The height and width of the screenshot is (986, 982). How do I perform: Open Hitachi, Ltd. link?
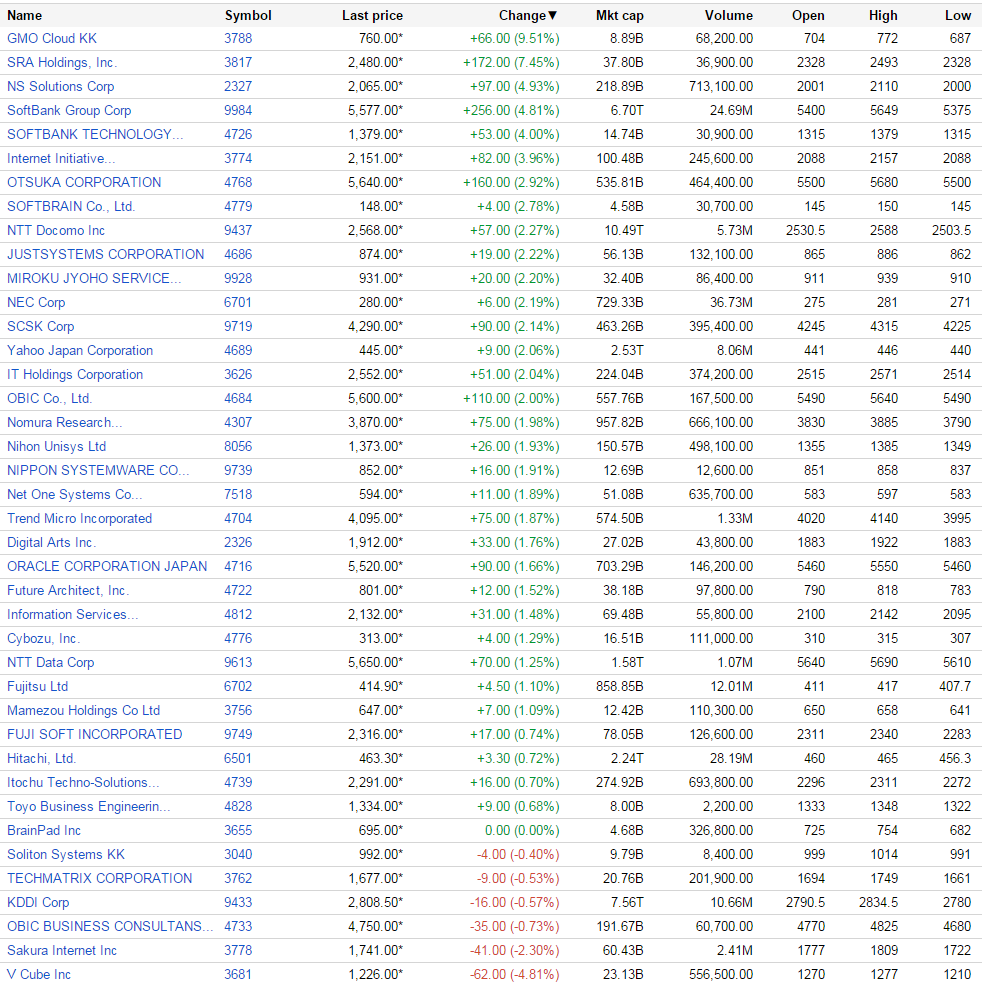[41, 759]
